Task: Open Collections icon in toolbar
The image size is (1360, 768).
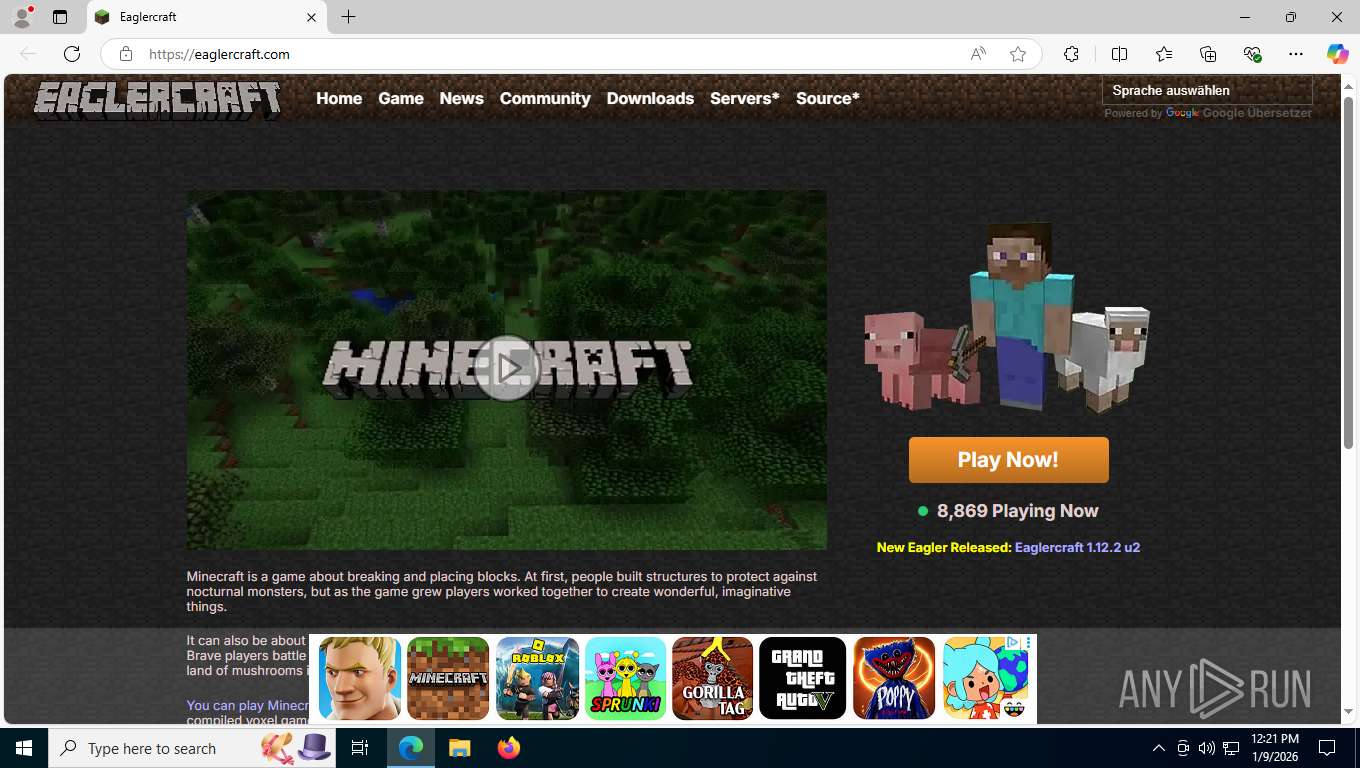Action: (1208, 54)
